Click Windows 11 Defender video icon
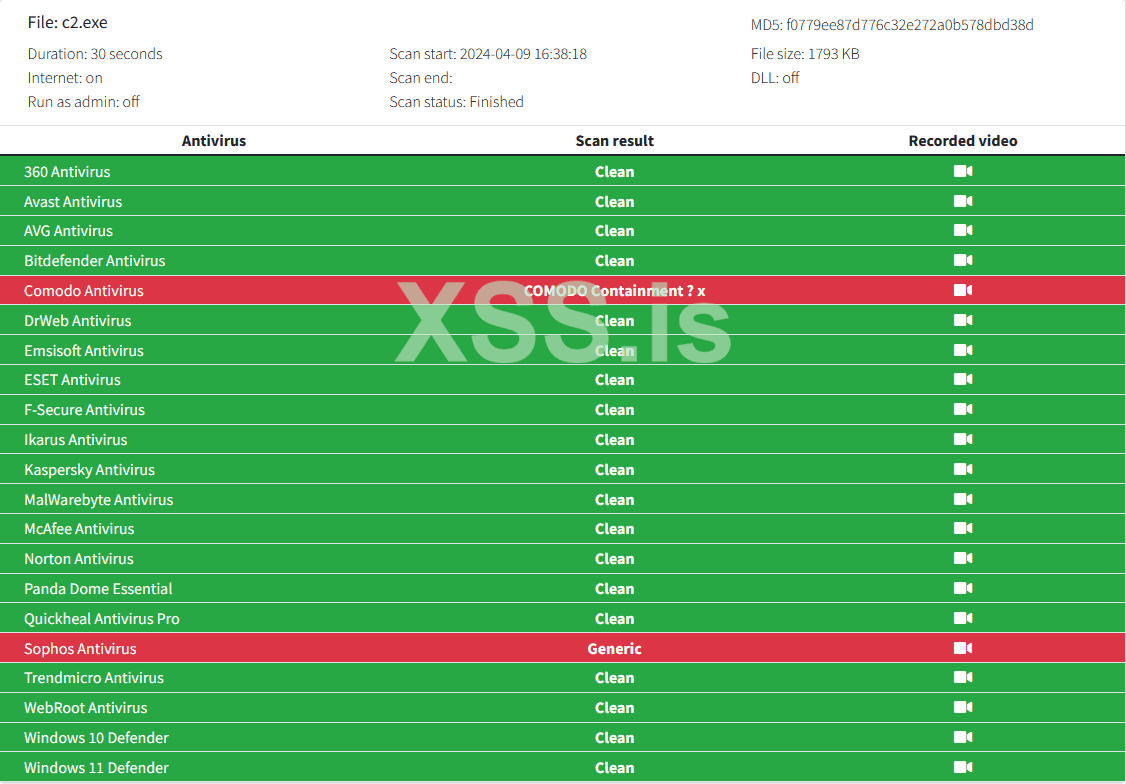The height and width of the screenshot is (784, 1126). point(962,767)
